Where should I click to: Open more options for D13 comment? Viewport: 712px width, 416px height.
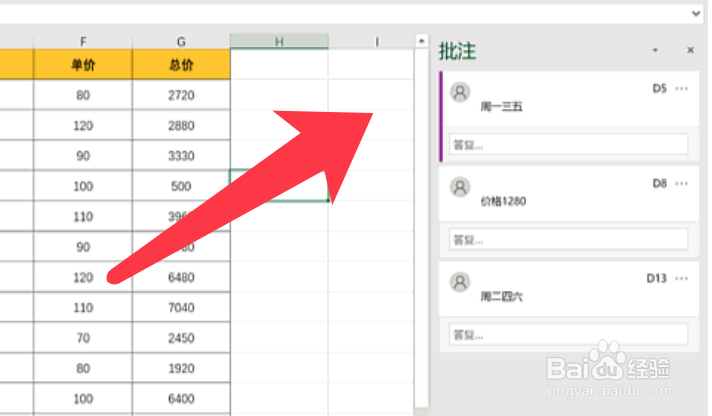coord(681,278)
